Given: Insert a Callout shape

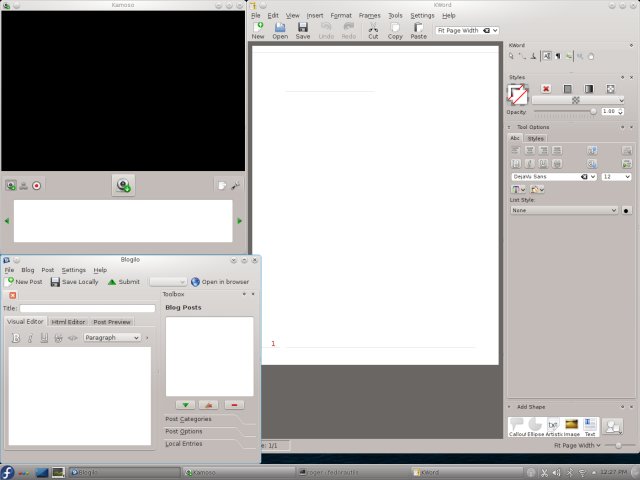Looking at the screenshot, I should click(517, 427).
